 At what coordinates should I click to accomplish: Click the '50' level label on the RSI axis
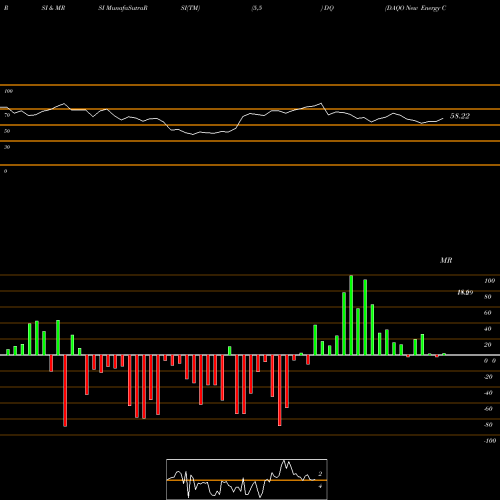[7, 131]
